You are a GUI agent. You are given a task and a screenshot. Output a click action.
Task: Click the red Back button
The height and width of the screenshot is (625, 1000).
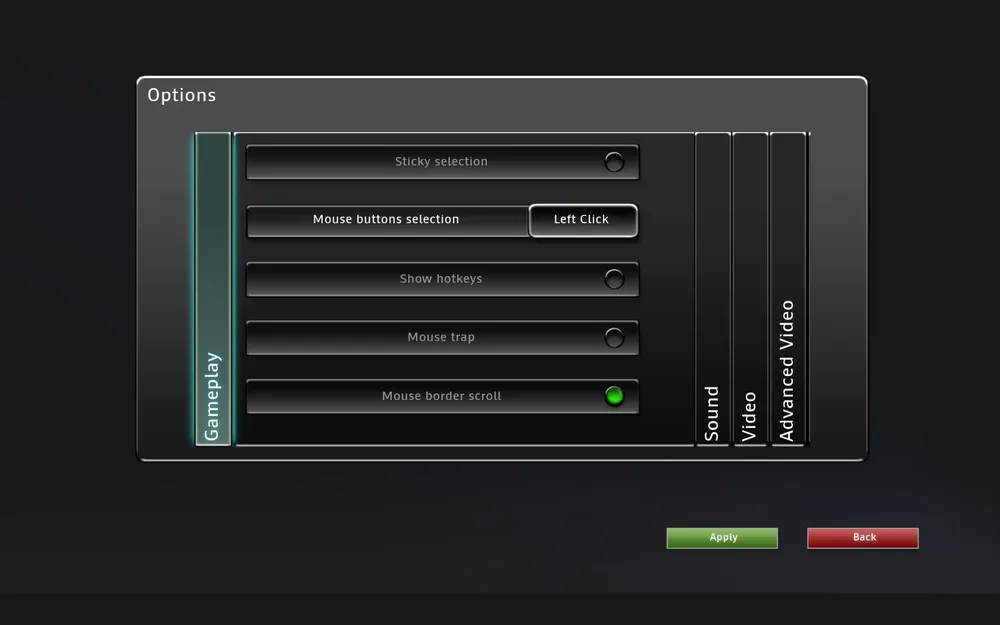pos(863,538)
